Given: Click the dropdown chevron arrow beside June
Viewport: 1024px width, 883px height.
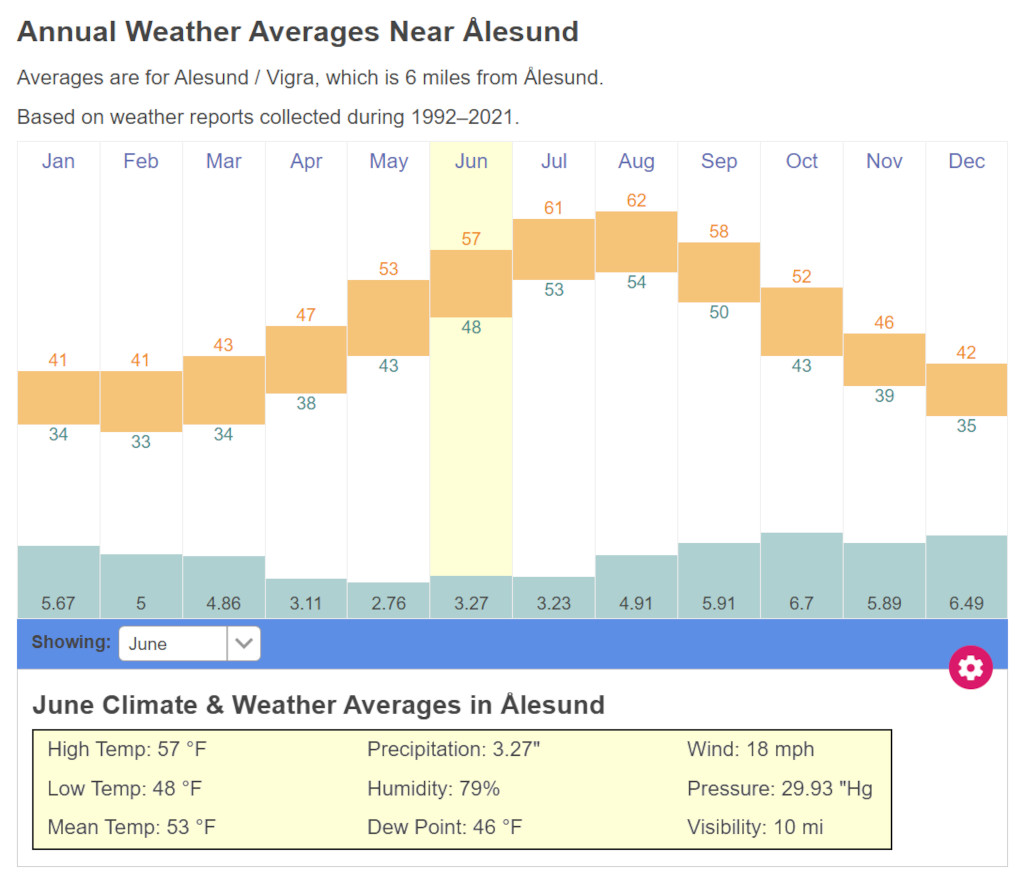Looking at the screenshot, I should pyautogui.click(x=243, y=643).
